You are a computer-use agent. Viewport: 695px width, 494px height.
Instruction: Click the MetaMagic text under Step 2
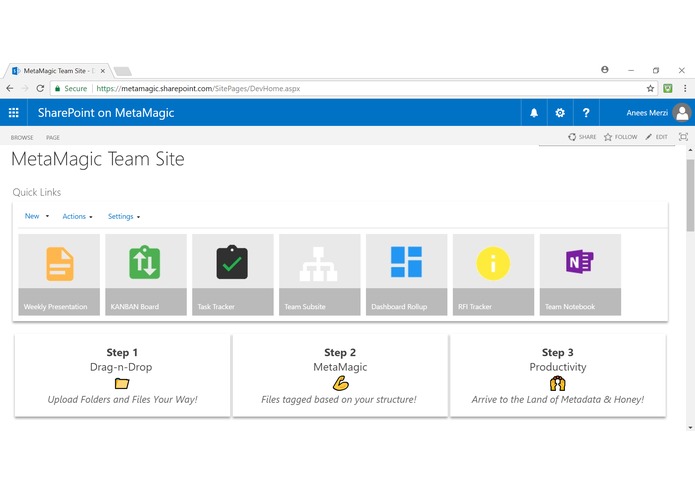[x=340, y=367]
